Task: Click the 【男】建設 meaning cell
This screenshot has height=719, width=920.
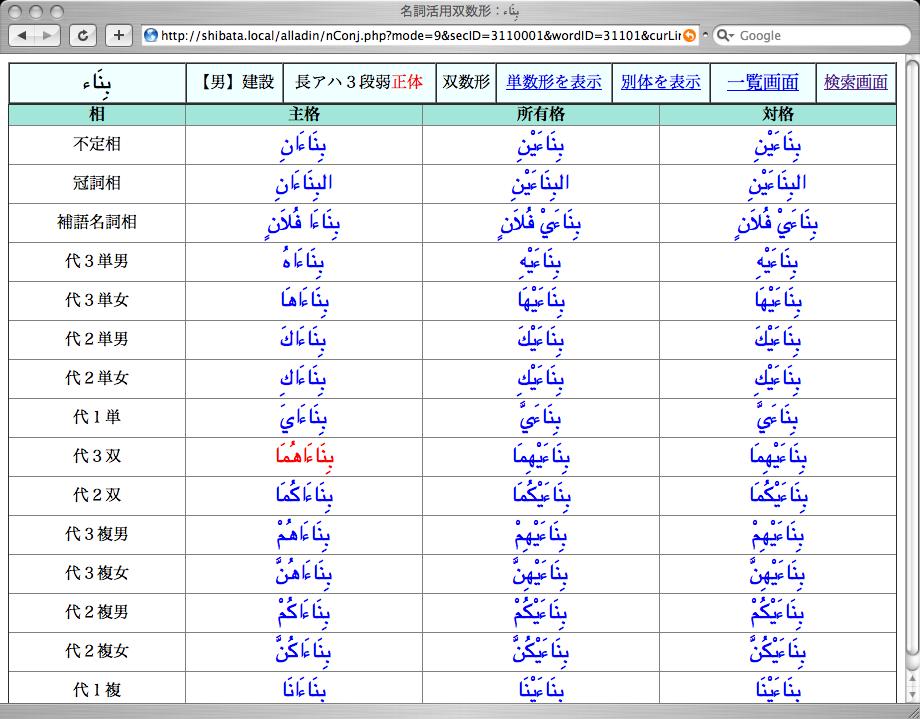Action: pyautogui.click(x=235, y=82)
